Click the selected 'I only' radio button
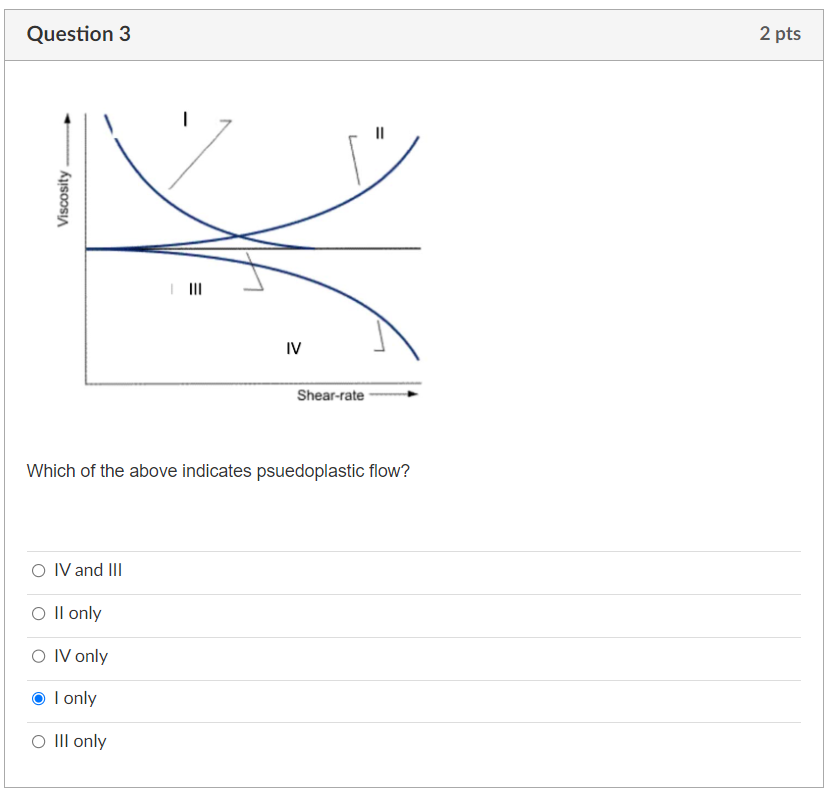The width and height of the screenshot is (833, 795). click(38, 698)
